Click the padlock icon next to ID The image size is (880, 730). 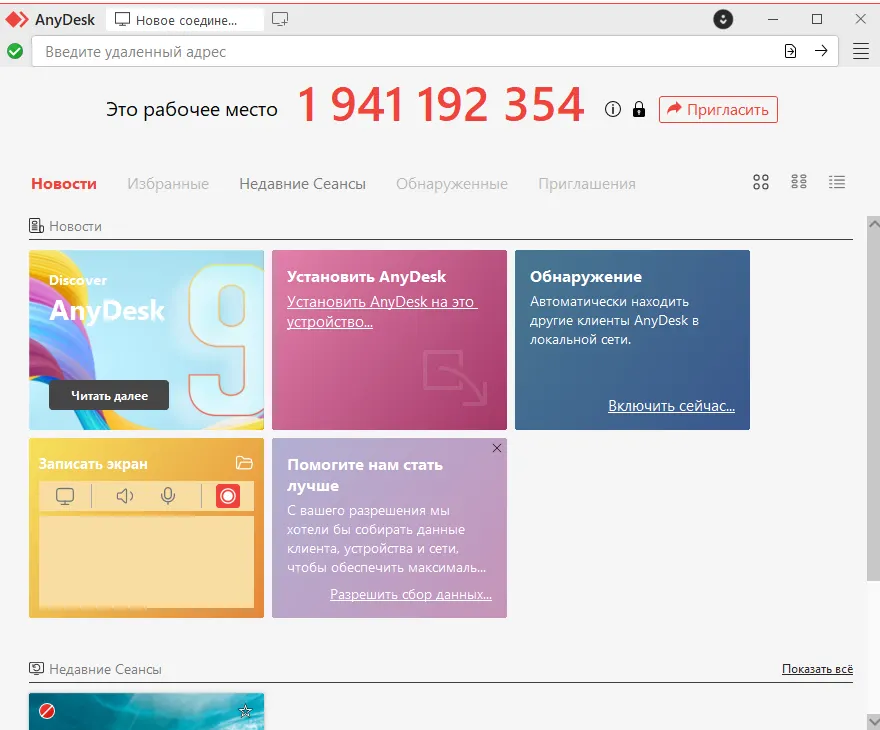pyautogui.click(x=639, y=109)
